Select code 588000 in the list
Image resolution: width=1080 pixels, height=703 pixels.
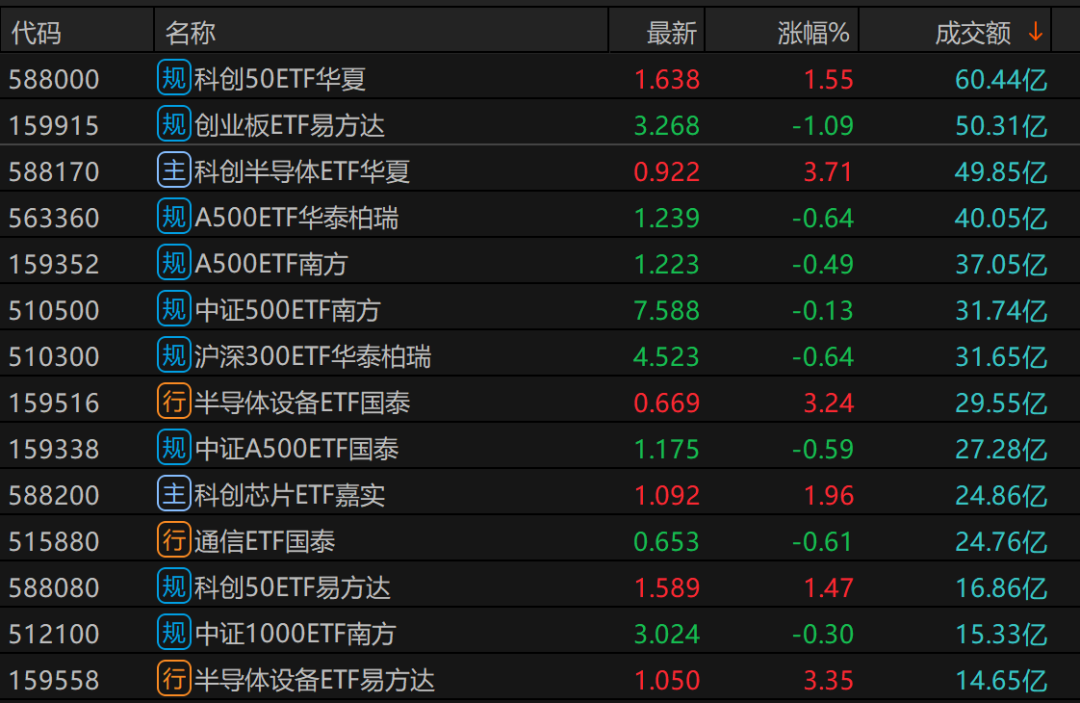[54, 79]
